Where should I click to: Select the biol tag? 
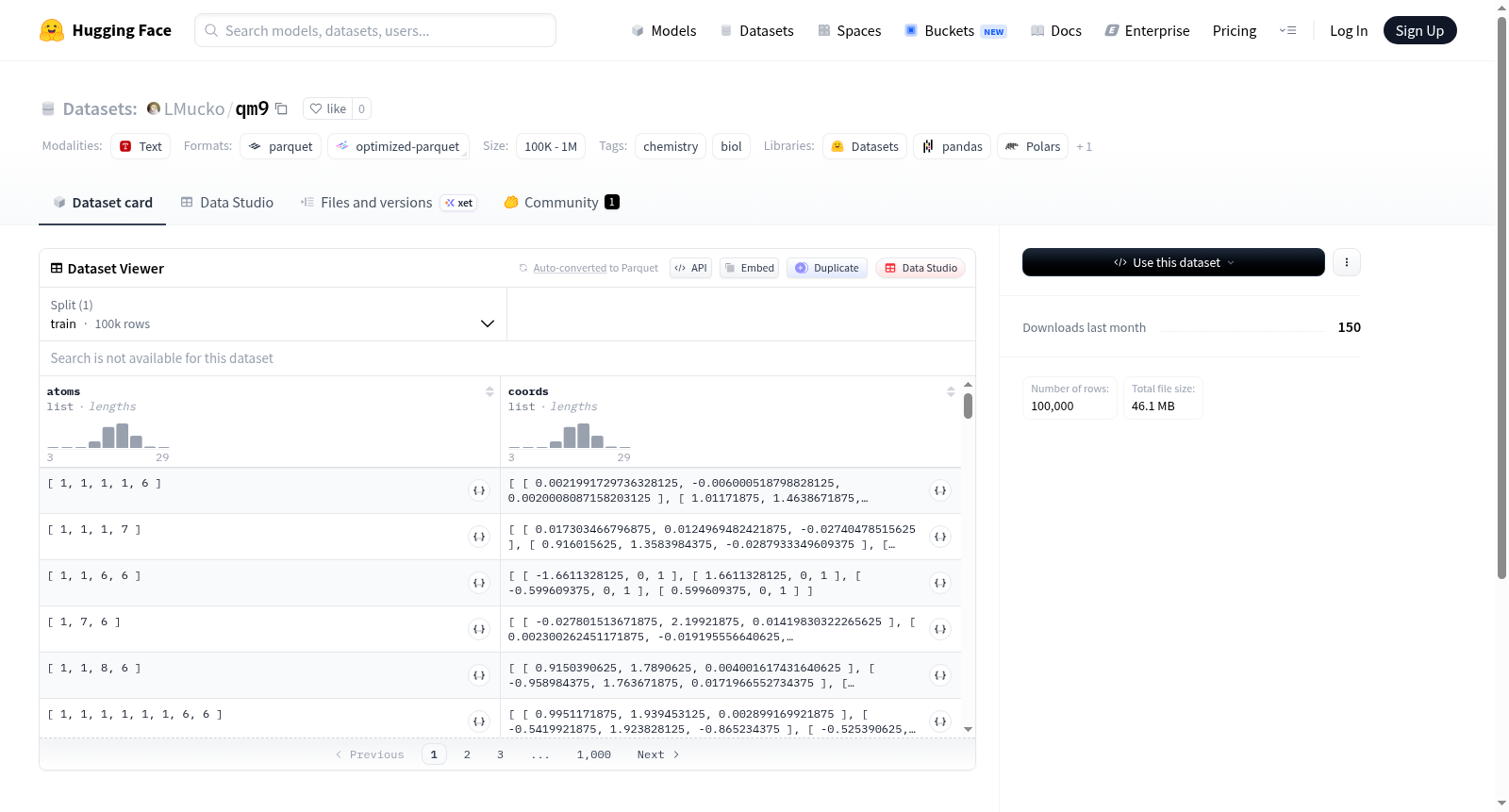(x=731, y=146)
